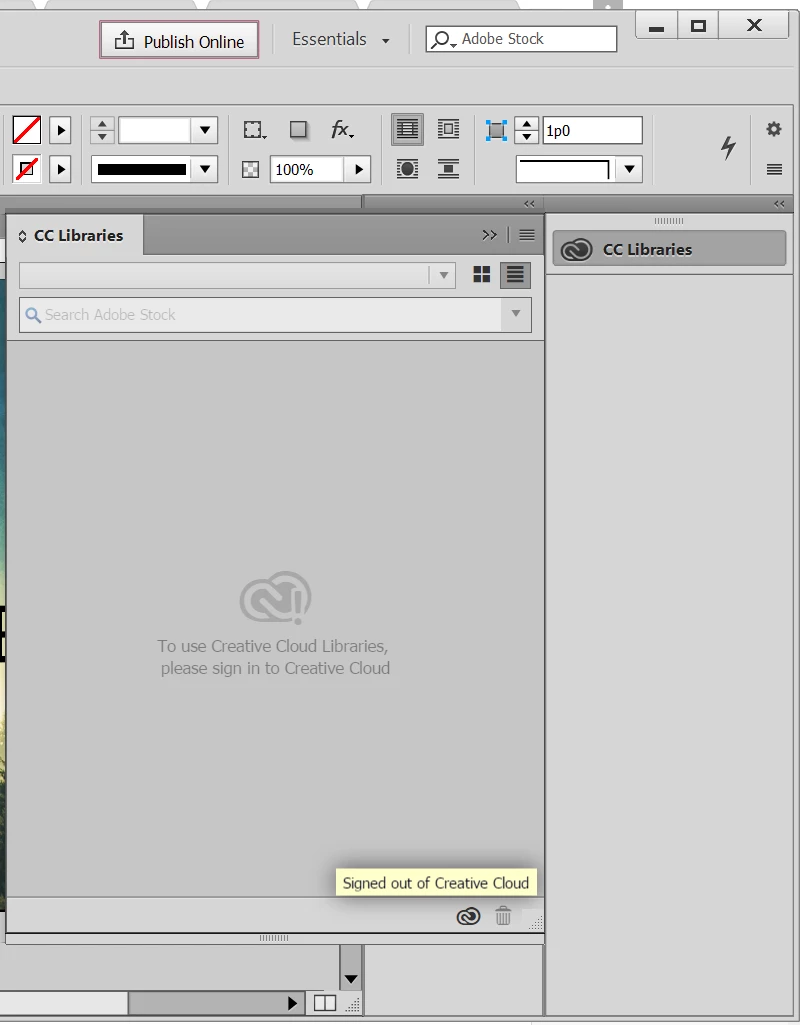Collapse the right dock using double arrows
This screenshot has height=1025, width=800.
(x=779, y=204)
